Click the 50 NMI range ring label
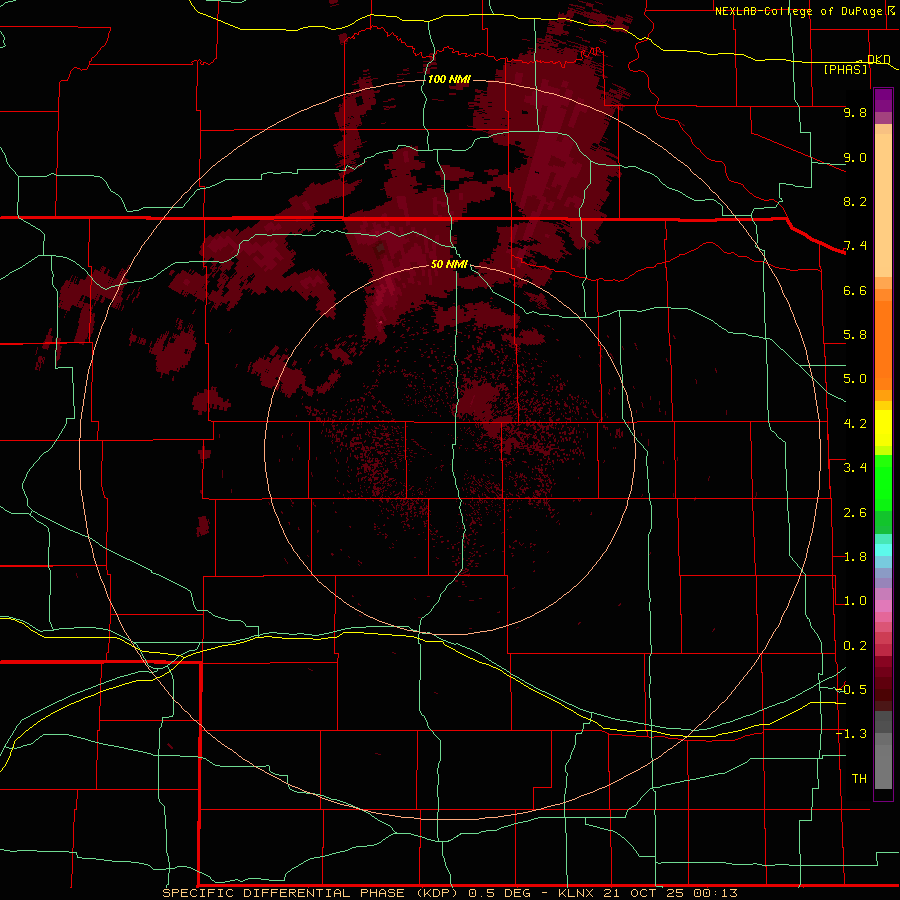 pos(449,264)
